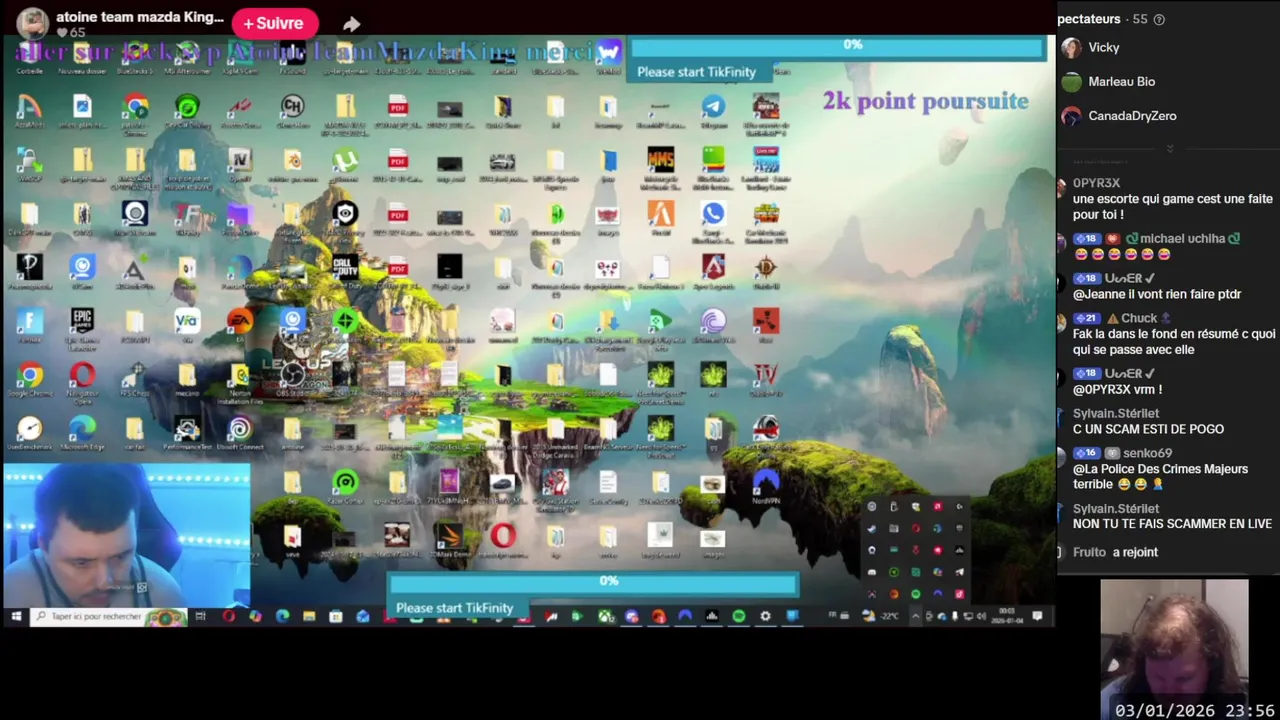Open the -22°C weather widget
This screenshot has width=1280, height=720.
pyautogui.click(x=880, y=617)
